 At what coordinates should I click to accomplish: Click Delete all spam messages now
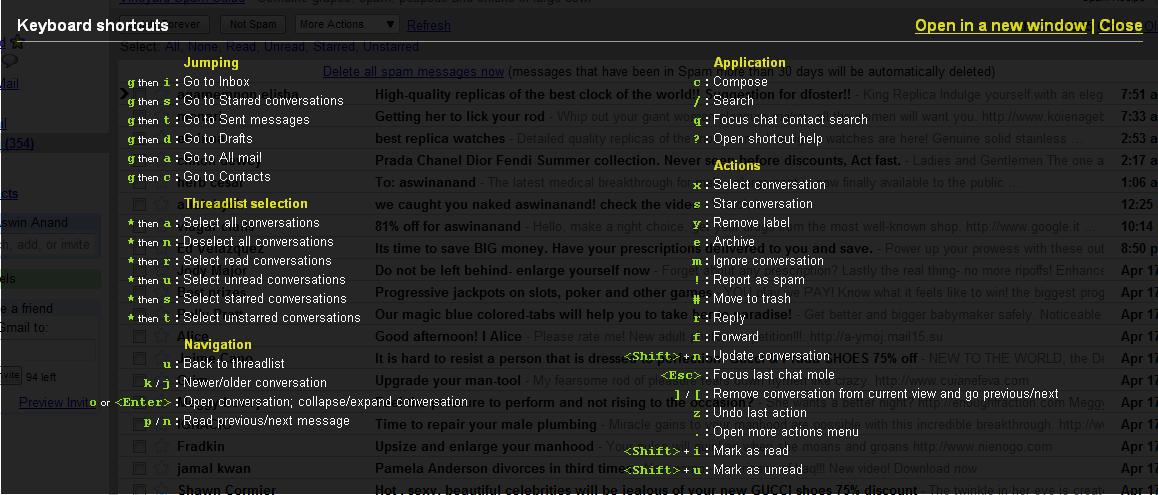click(x=414, y=72)
